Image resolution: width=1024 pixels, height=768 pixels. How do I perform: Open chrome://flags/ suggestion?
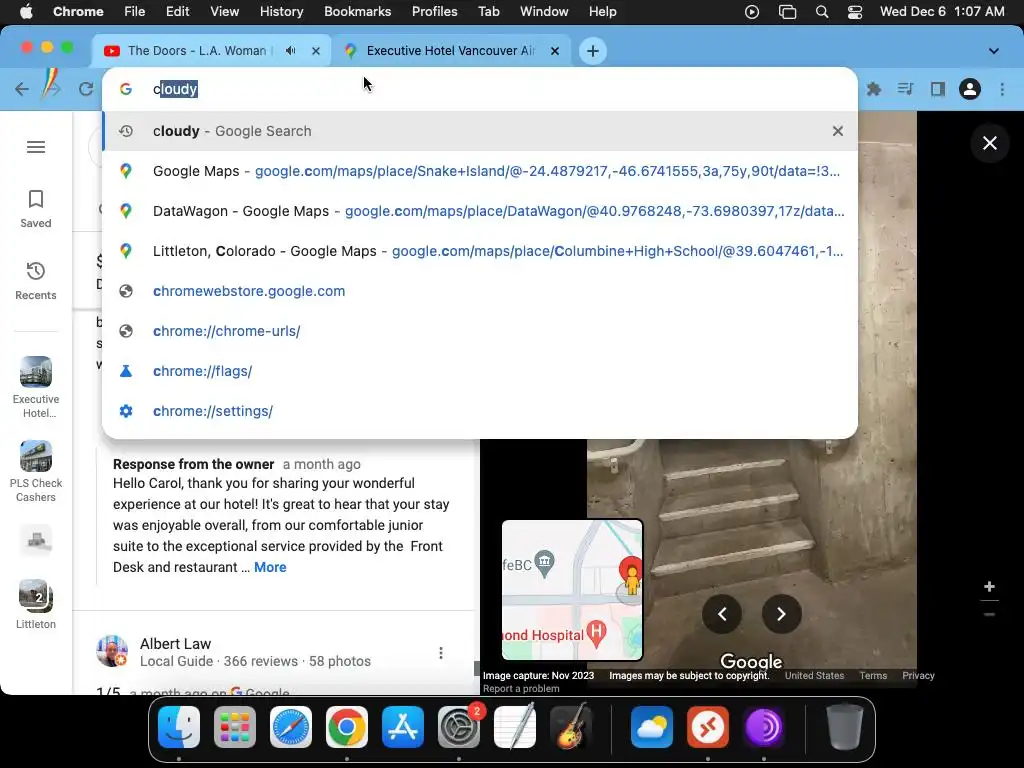480,370
